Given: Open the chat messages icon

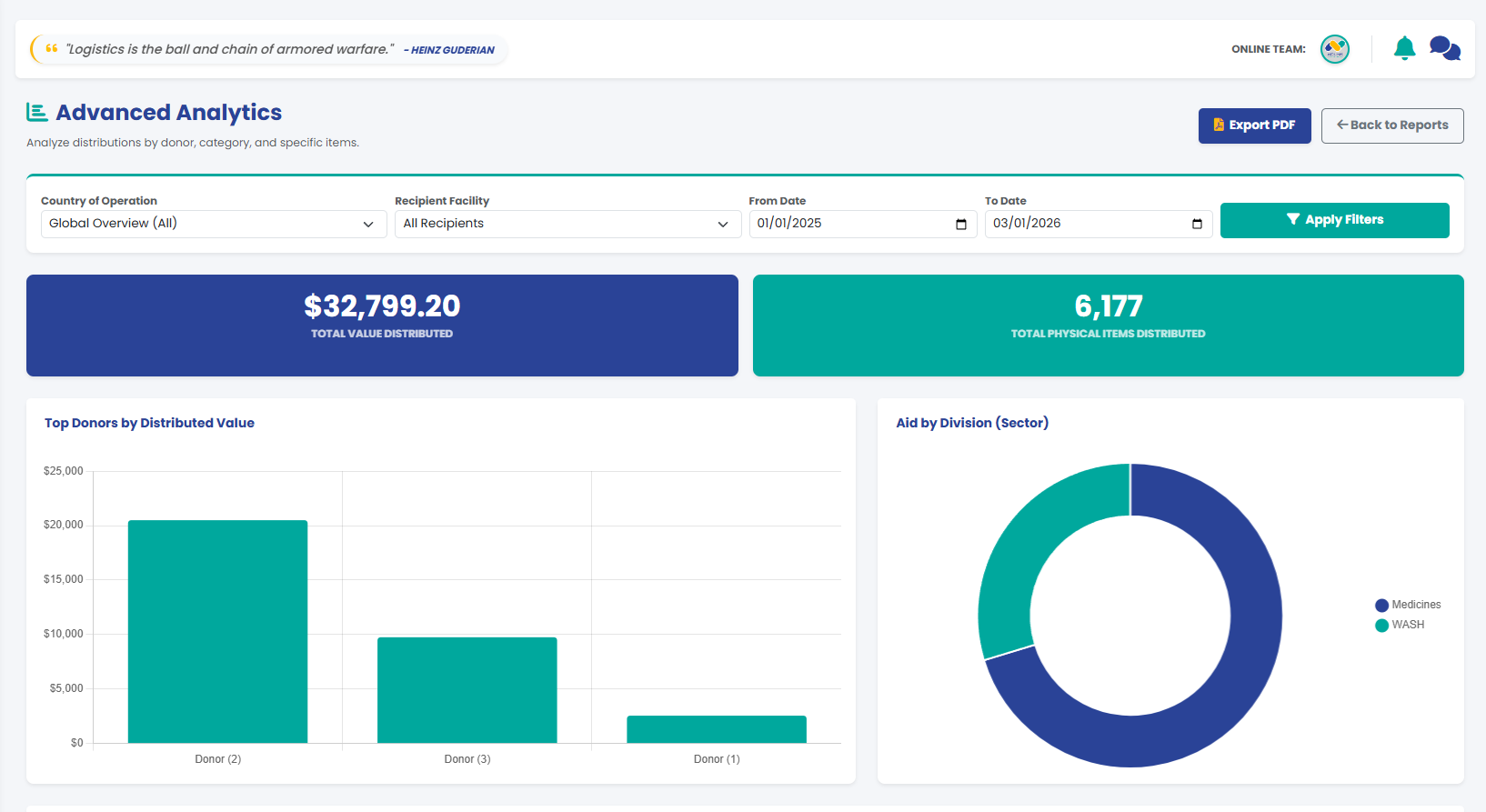Looking at the screenshot, I should tap(1445, 48).
